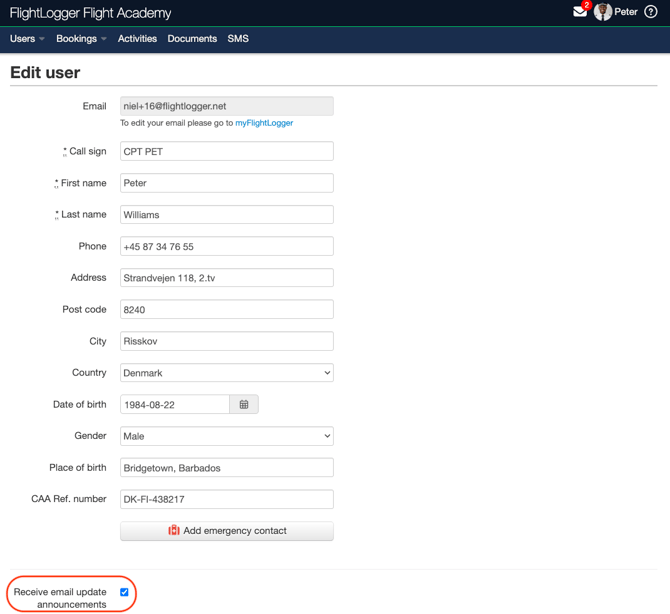Expand the Users menu dropdown
This screenshot has height=614, width=670.
[x=27, y=38]
